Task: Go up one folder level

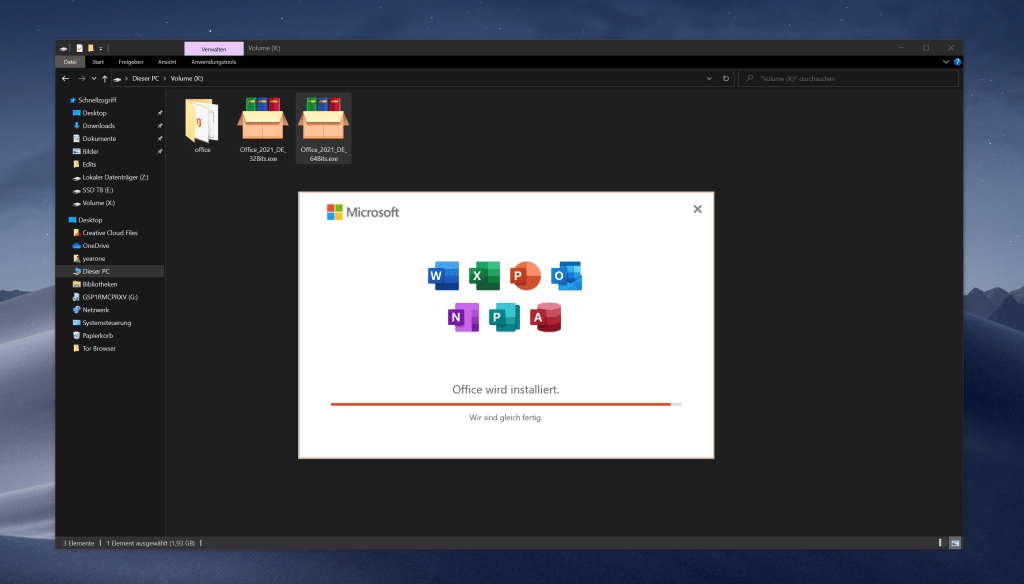Action: tap(104, 78)
